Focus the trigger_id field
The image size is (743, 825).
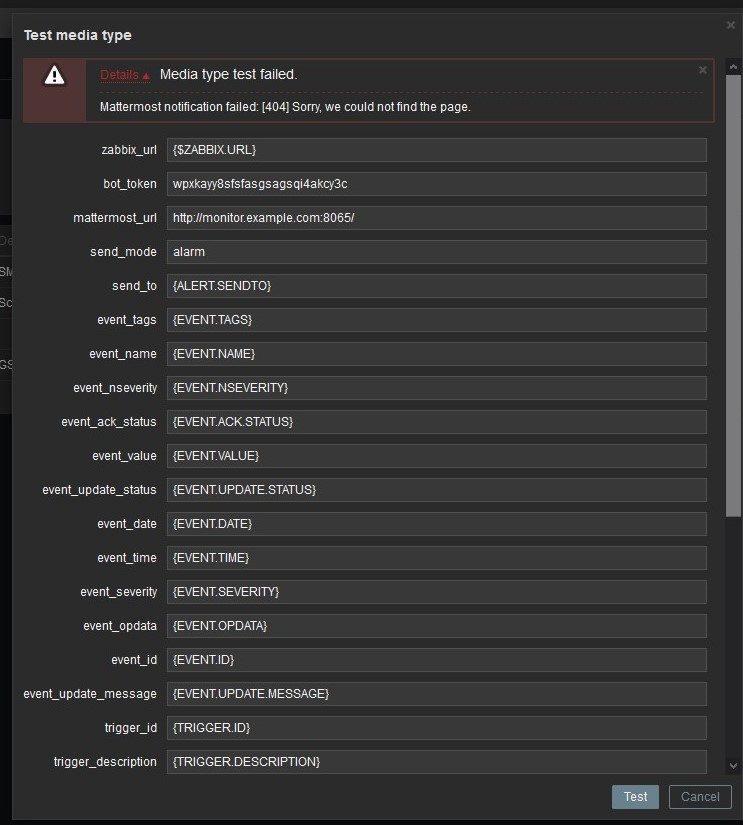coord(437,728)
